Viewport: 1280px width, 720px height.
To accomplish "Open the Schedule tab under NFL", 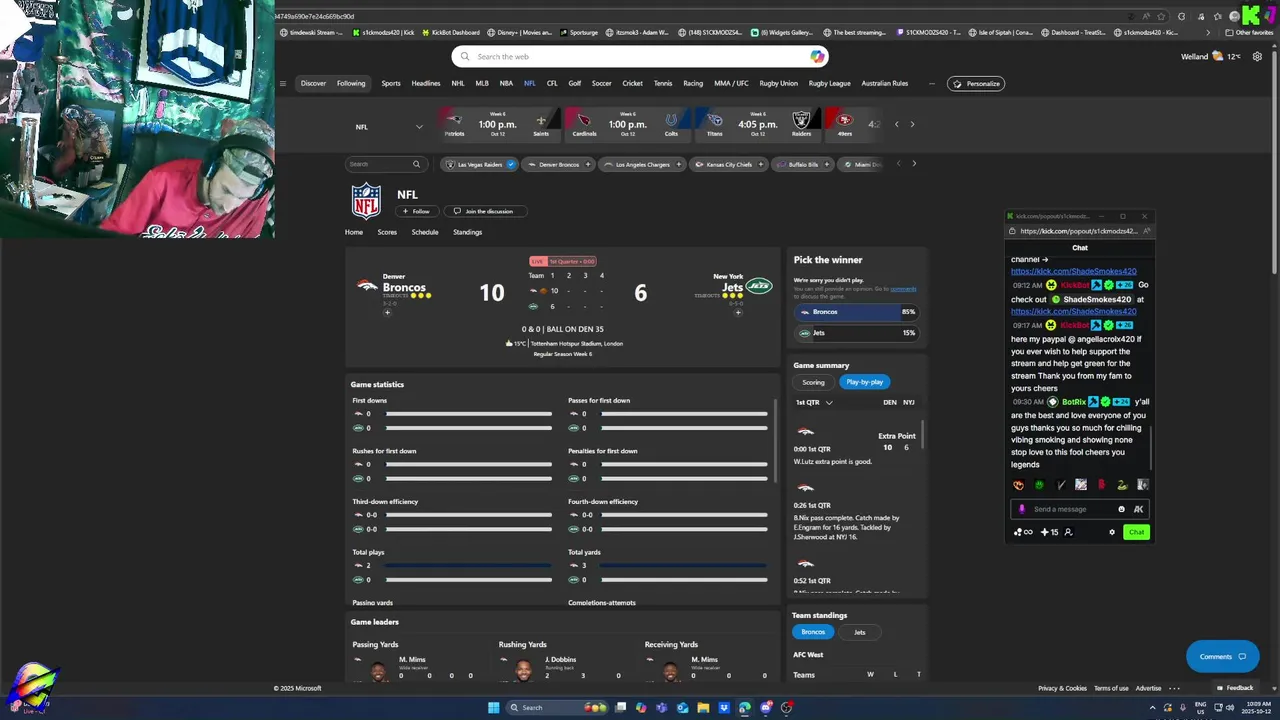I will pyautogui.click(x=425, y=232).
